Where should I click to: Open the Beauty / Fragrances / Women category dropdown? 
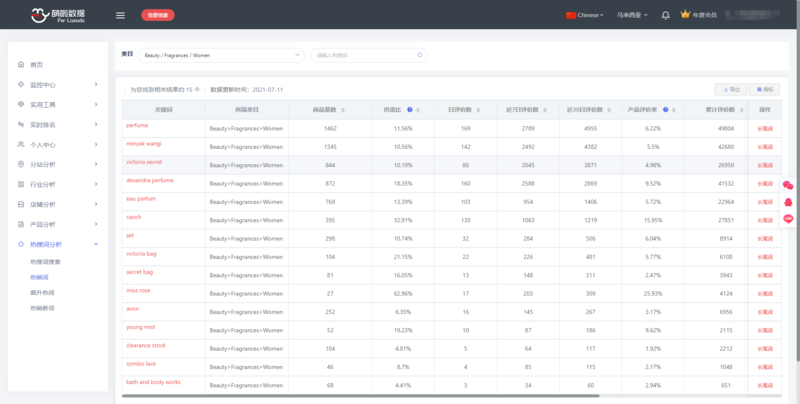click(x=221, y=55)
